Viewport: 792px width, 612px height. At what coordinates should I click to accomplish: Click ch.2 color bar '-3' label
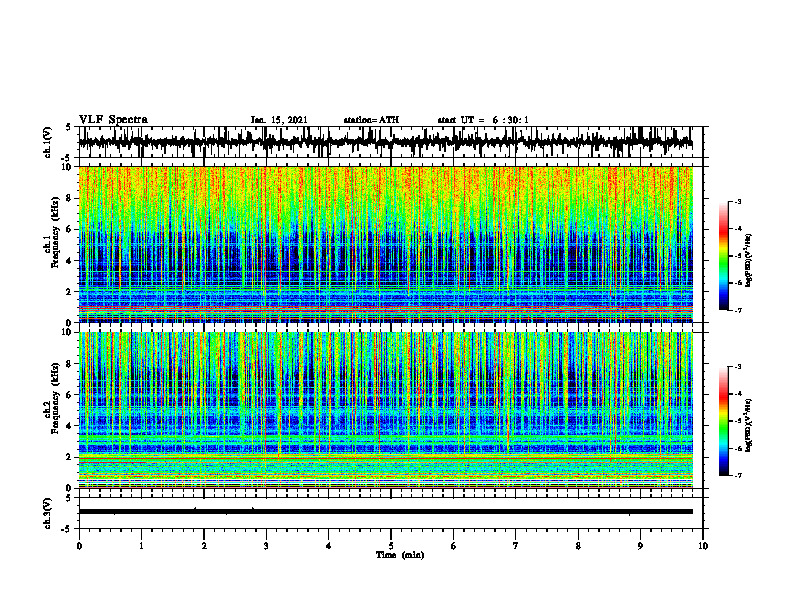[738, 367]
